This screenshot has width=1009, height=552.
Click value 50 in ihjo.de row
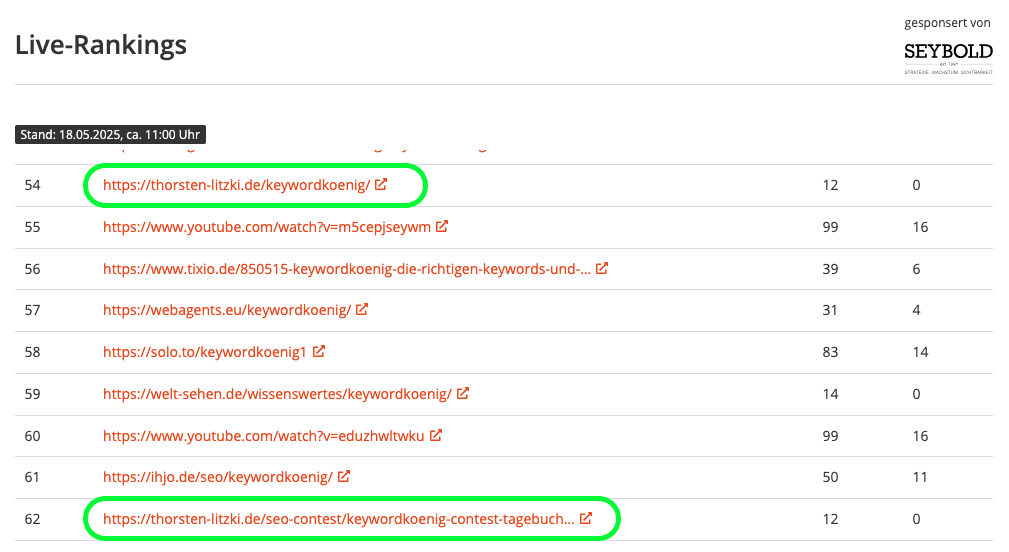click(x=830, y=477)
